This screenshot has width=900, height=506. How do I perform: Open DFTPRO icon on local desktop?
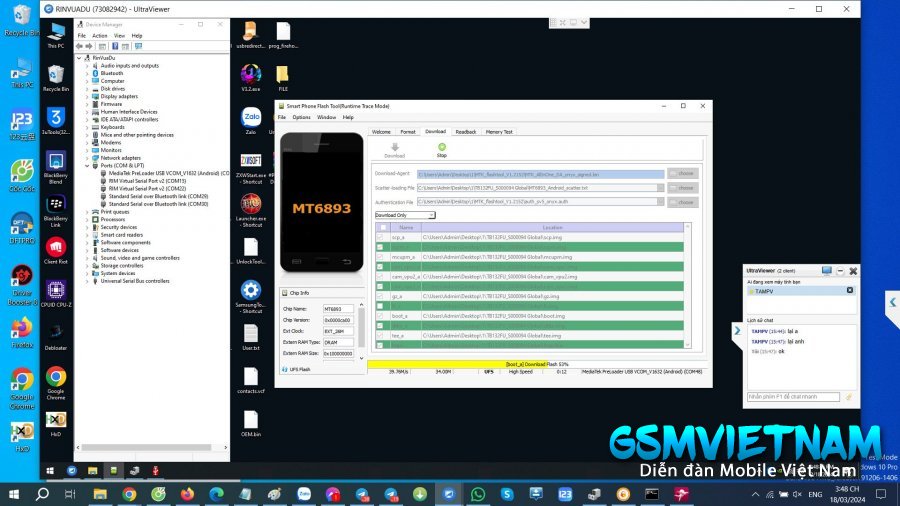22,228
